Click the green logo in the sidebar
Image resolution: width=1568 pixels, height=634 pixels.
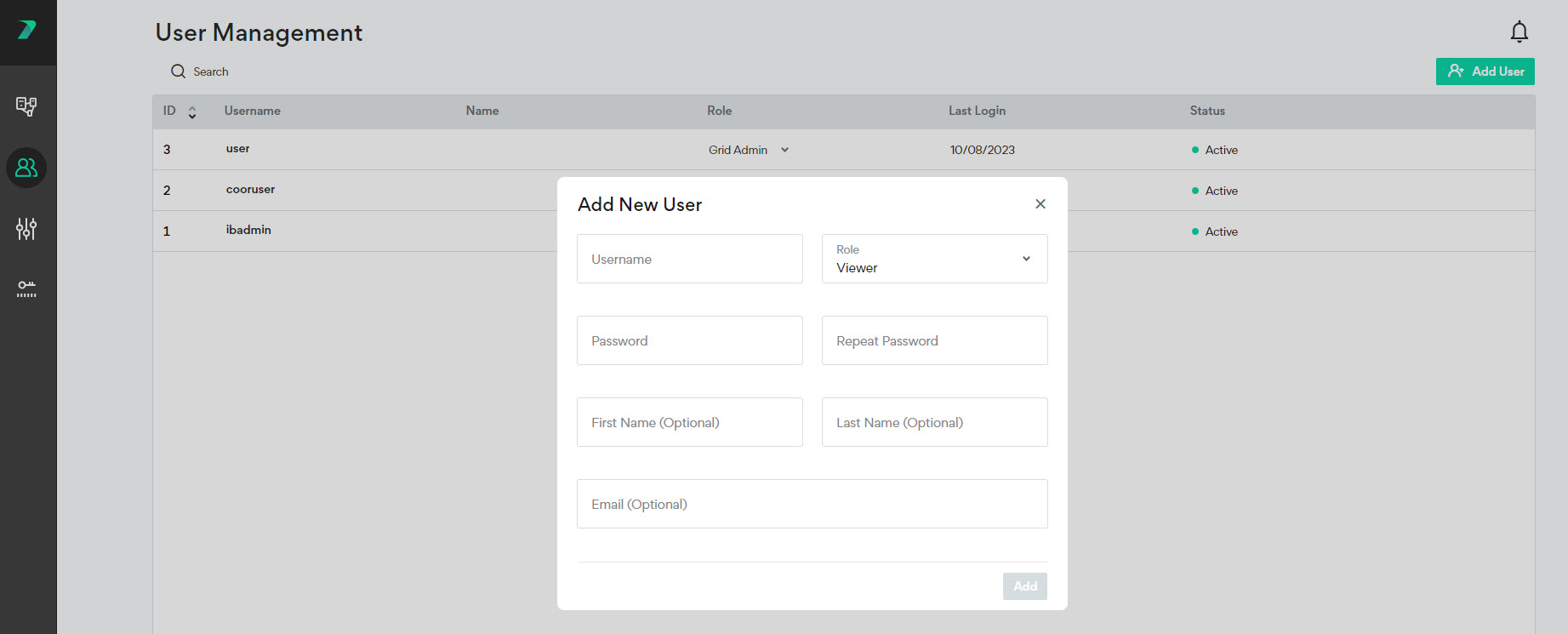click(x=27, y=31)
